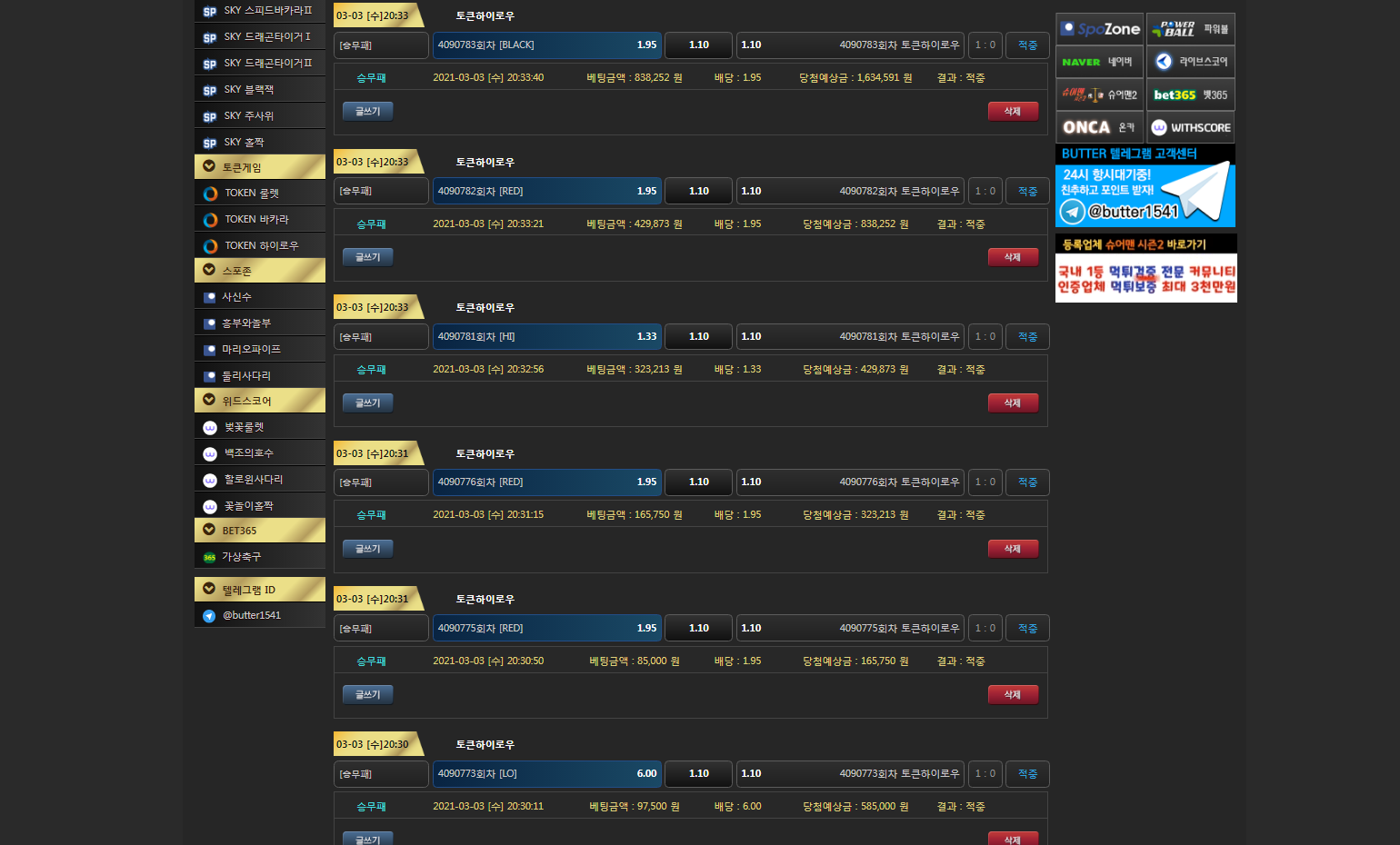
Task: Click the Telegram icon beside @butter1541
Action: [x=209, y=616]
